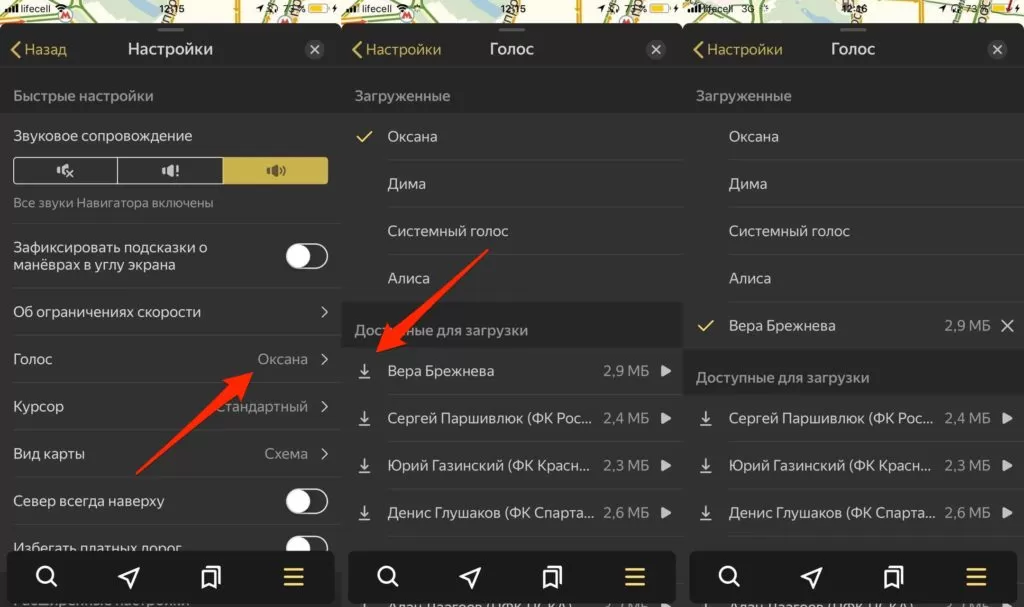The width and height of the screenshot is (1024, 607).
Task: Enable "Север всегда наверху" switch
Action: coord(306,501)
